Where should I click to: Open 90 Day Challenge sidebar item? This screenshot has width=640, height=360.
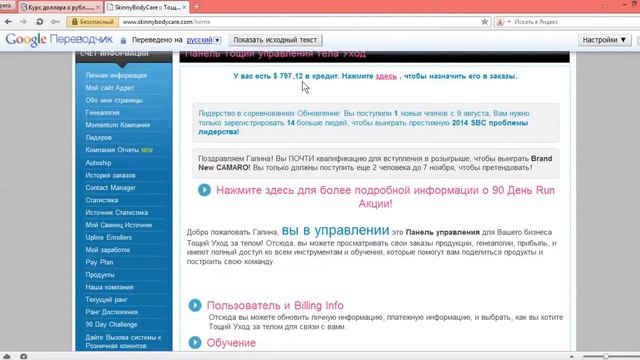pos(111,324)
